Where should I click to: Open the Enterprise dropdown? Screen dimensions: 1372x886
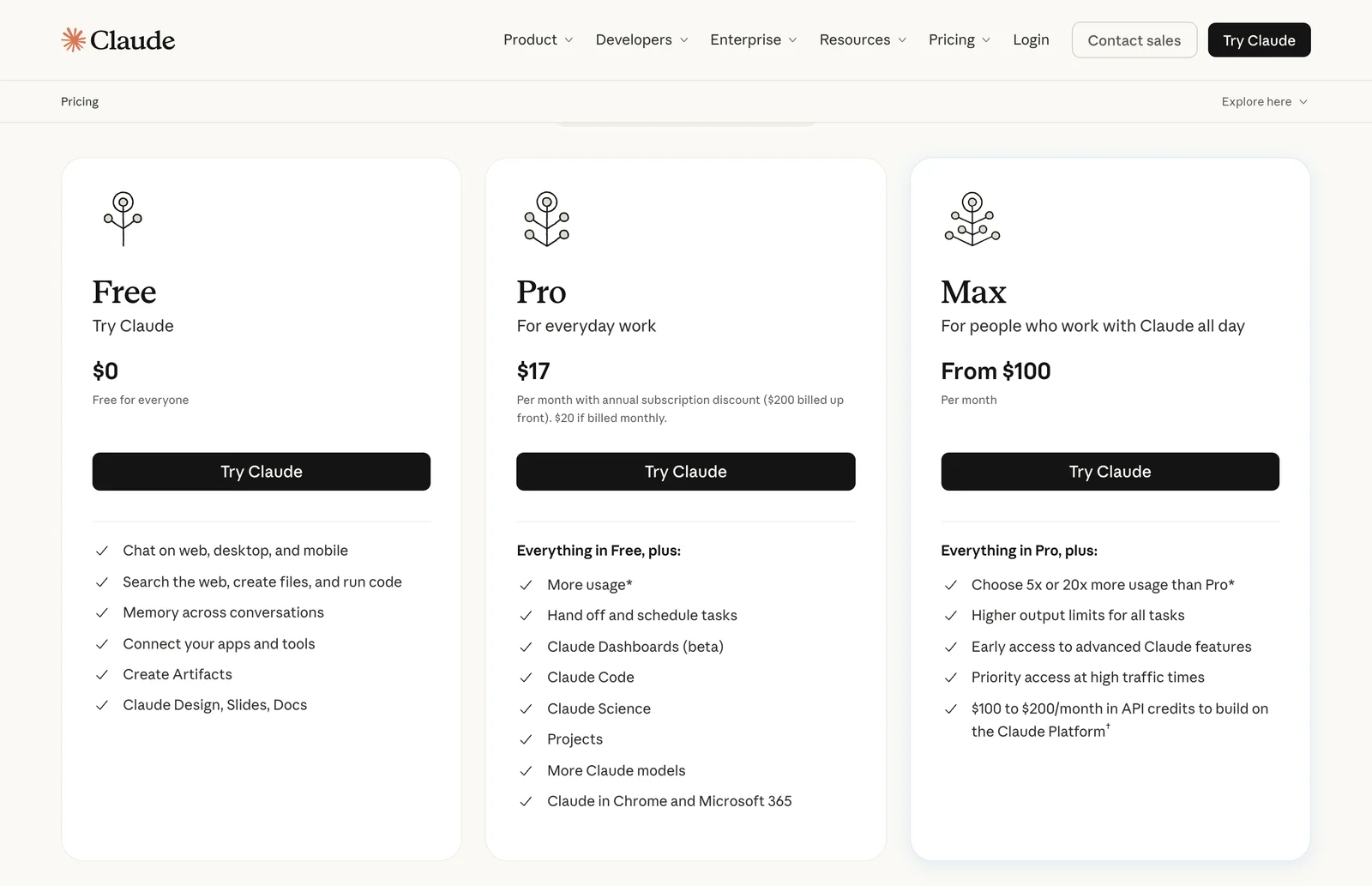(753, 39)
